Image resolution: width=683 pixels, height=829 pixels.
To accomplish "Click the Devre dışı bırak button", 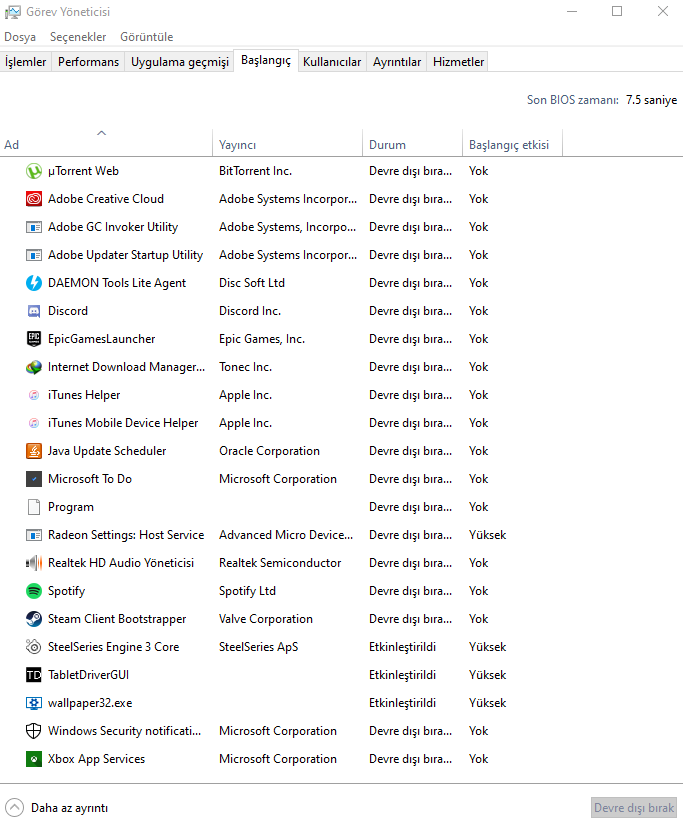I will tap(634, 808).
